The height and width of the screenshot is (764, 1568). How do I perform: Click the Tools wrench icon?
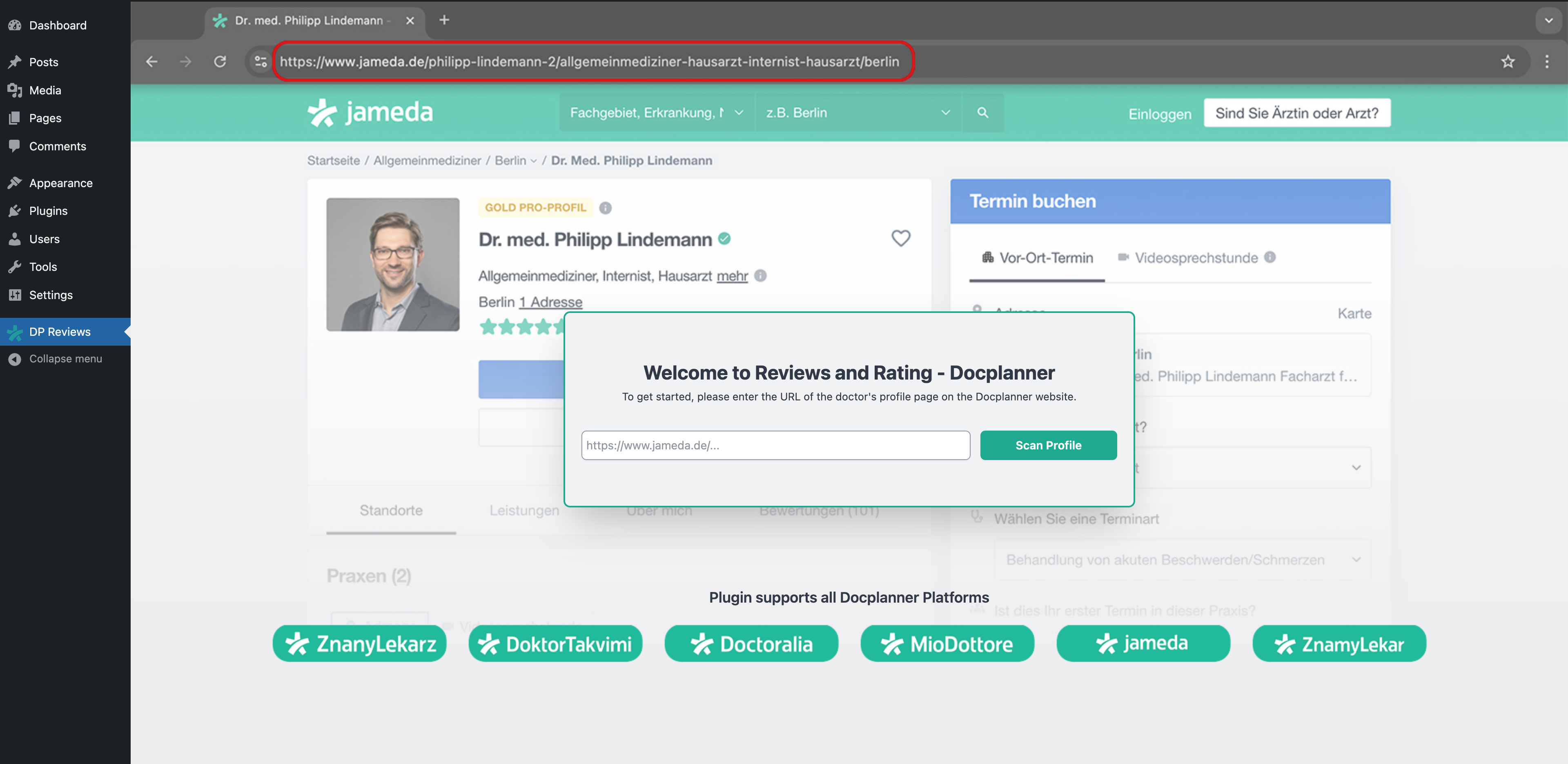15,267
